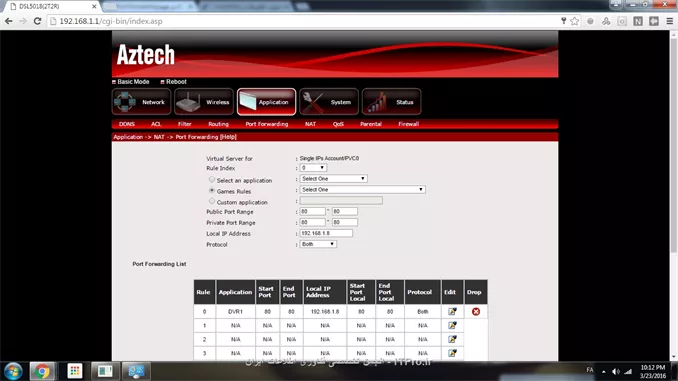Select 'Games Rules' radio option
This screenshot has width=678, height=381.
(211, 190)
